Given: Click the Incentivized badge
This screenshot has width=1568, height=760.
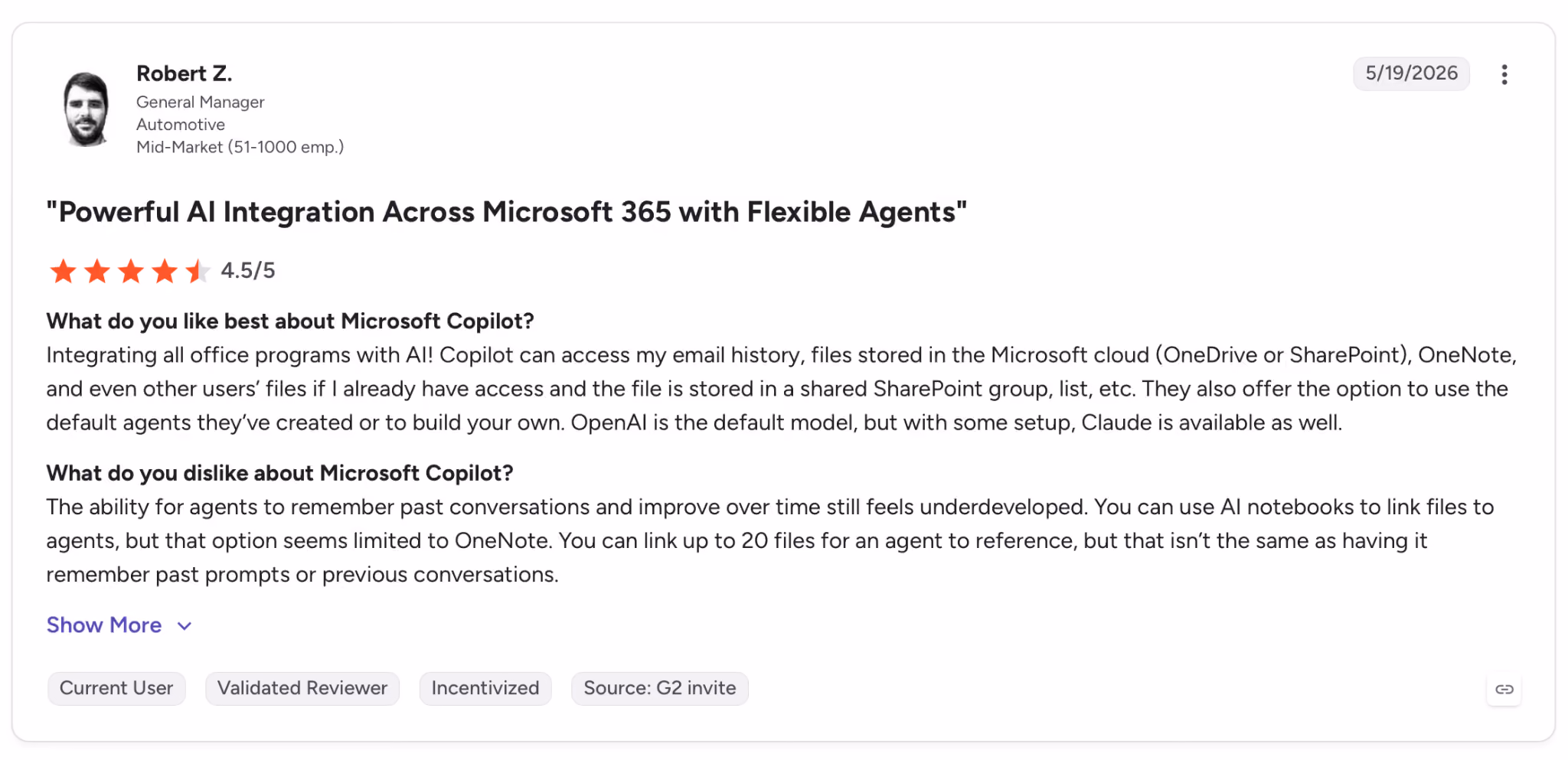Looking at the screenshot, I should click(485, 688).
